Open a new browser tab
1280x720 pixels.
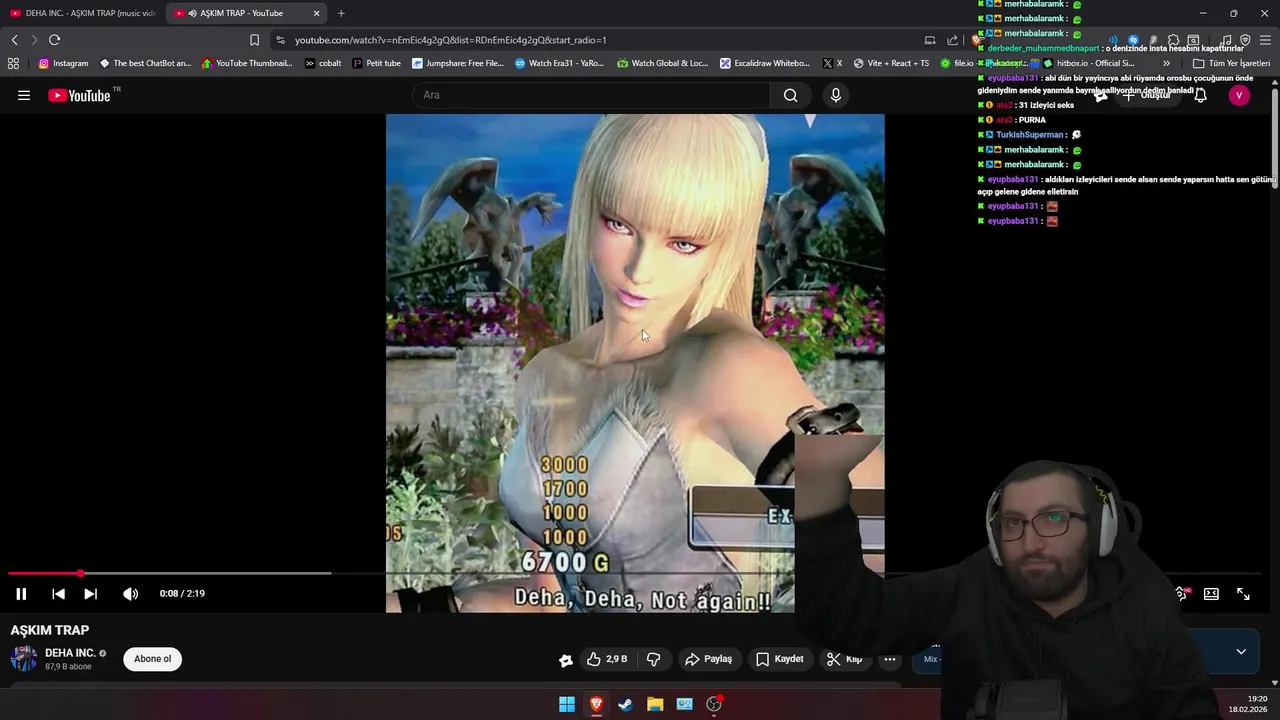coord(341,13)
